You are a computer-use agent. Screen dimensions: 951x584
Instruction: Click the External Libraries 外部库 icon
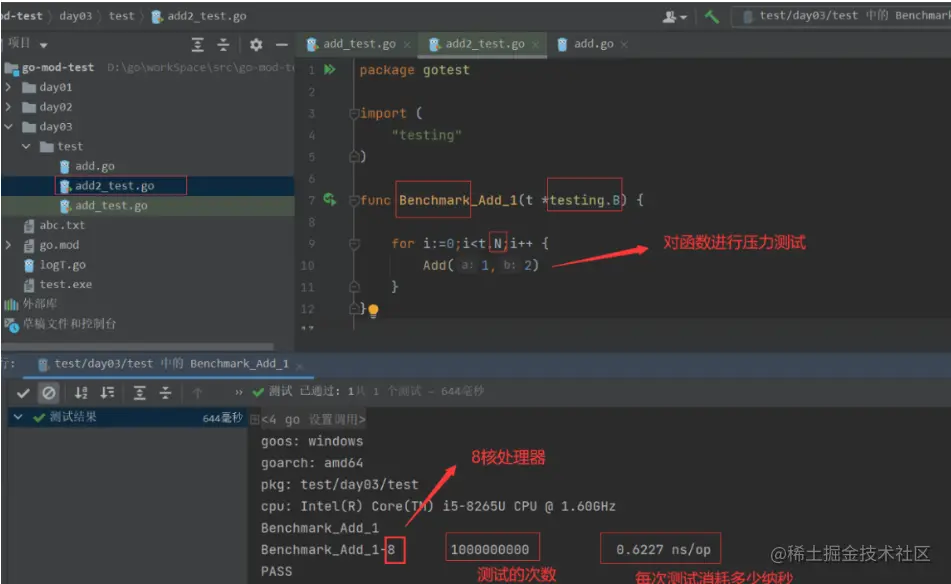pos(11,304)
